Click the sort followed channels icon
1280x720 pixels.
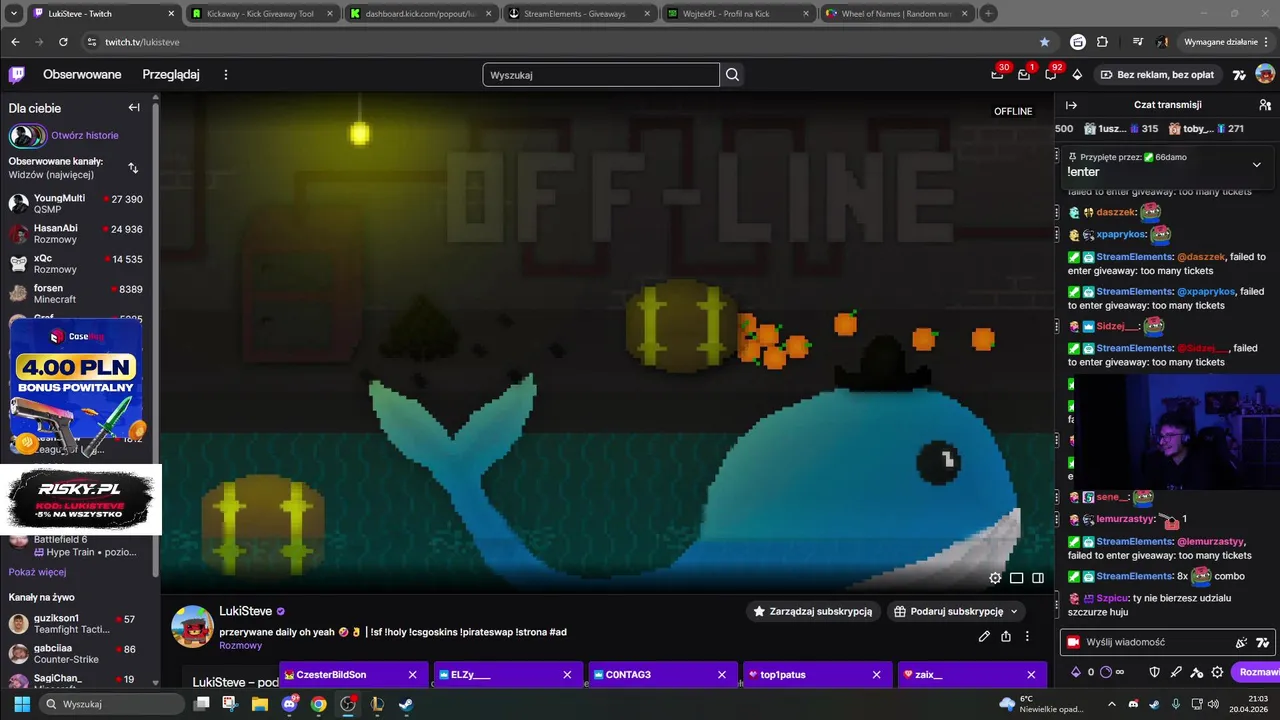click(133, 167)
